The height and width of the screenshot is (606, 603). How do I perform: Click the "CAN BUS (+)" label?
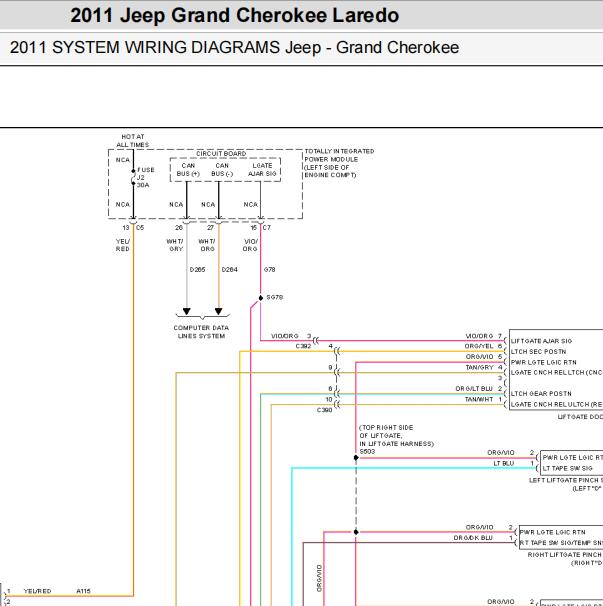(x=188, y=170)
